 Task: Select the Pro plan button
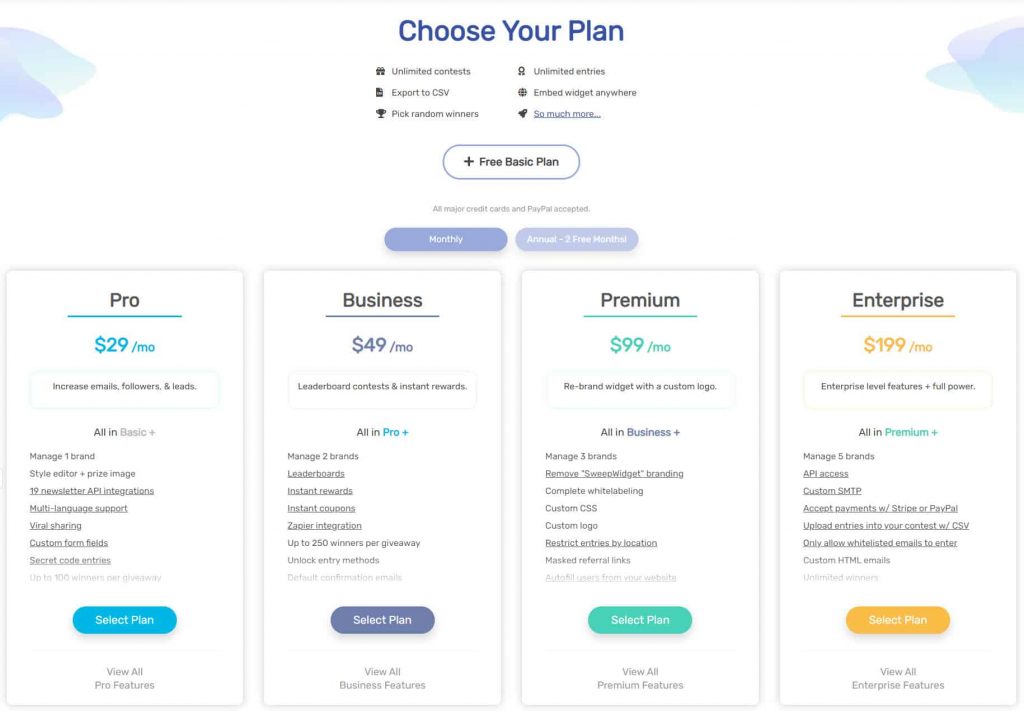pyautogui.click(x=125, y=620)
